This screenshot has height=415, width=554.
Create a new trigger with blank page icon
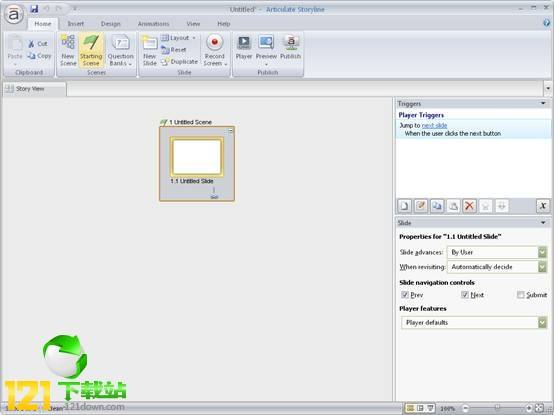(x=405, y=206)
